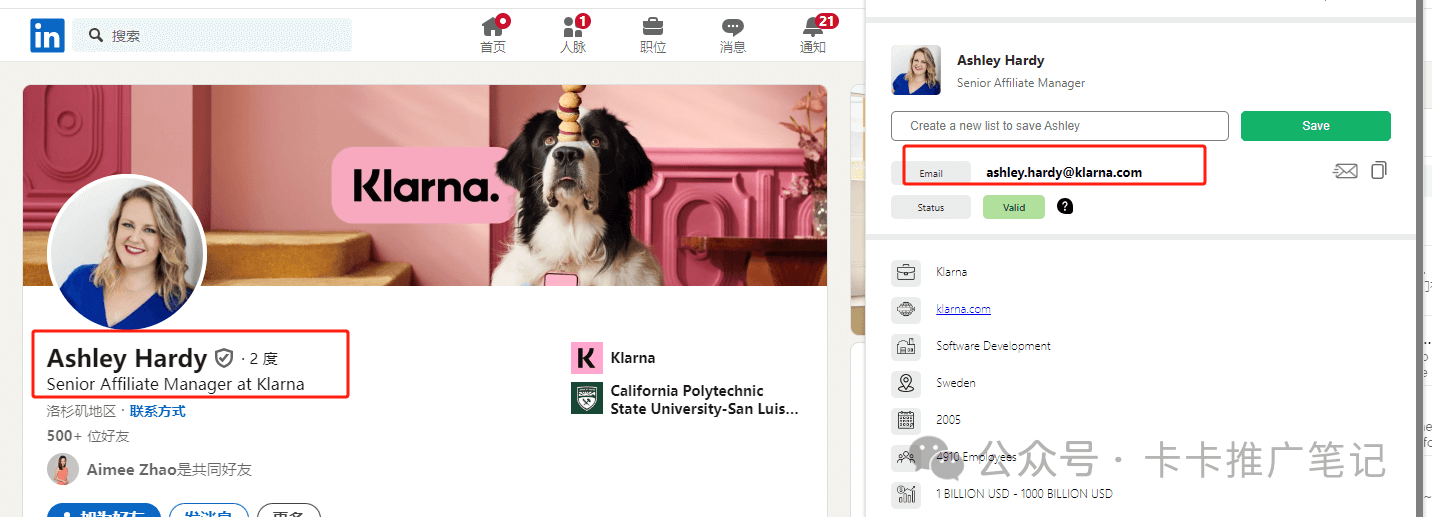Image resolution: width=1432 pixels, height=517 pixels.
Task: Click the location pin icon
Action: (x=907, y=383)
